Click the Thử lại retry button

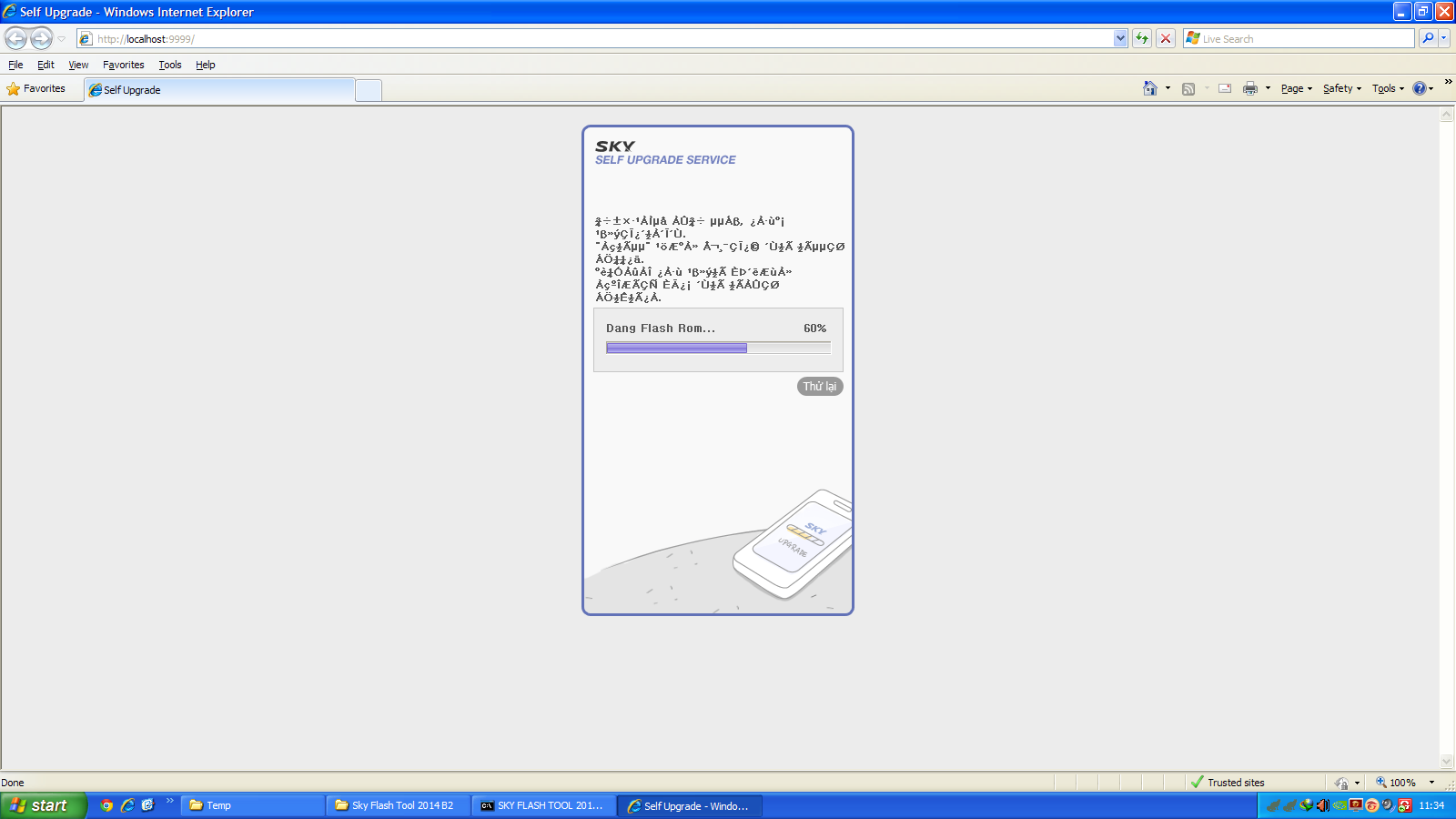tap(819, 387)
